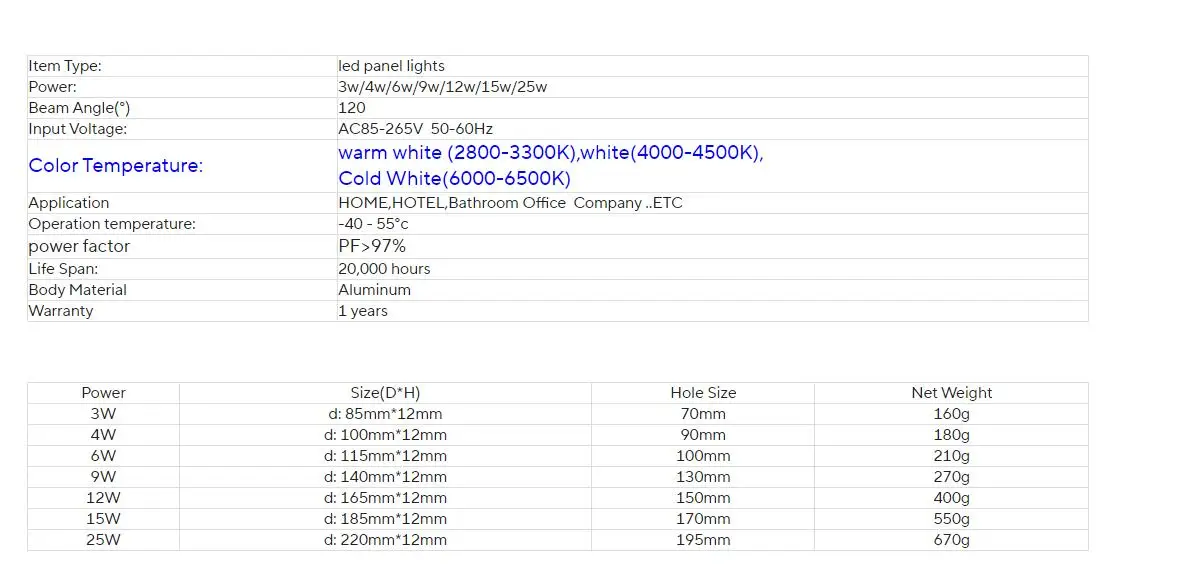
Task: Click the 'Size(D*H)' column header
Action: pyautogui.click(x=385, y=393)
